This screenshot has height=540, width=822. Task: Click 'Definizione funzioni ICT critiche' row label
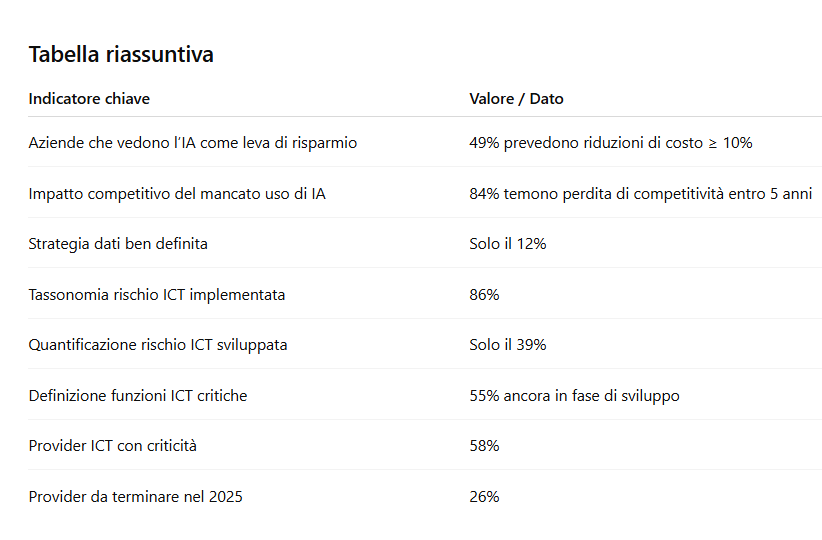(x=138, y=396)
